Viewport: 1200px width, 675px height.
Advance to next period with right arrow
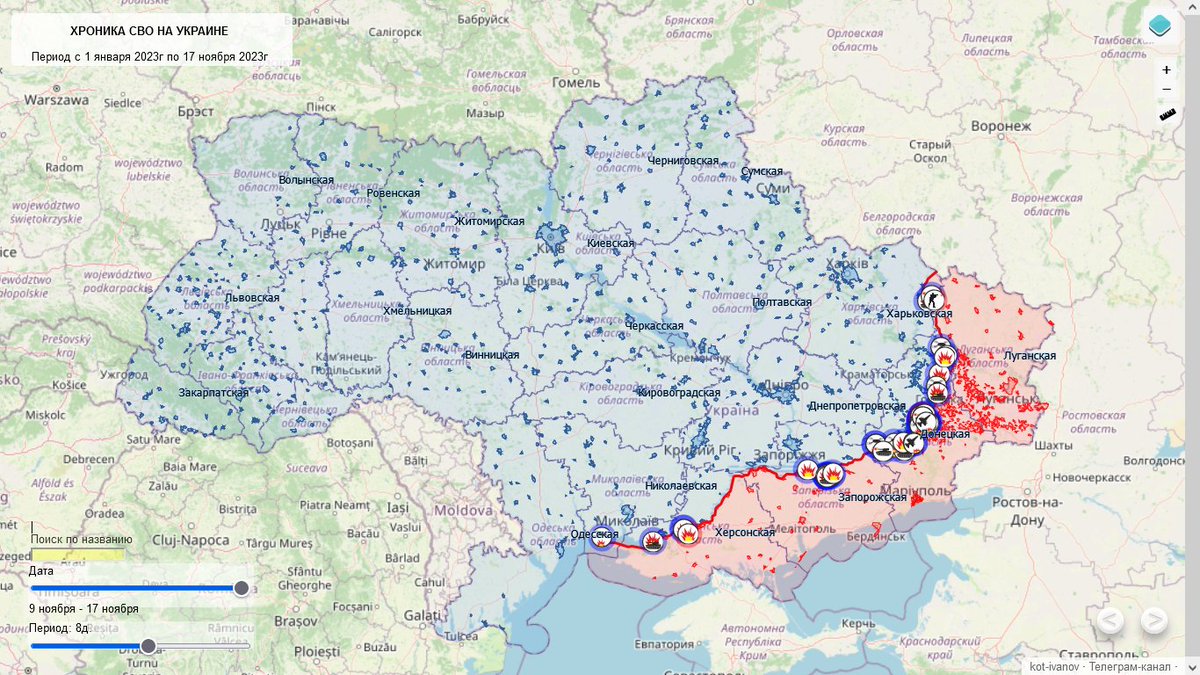coord(1154,620)
